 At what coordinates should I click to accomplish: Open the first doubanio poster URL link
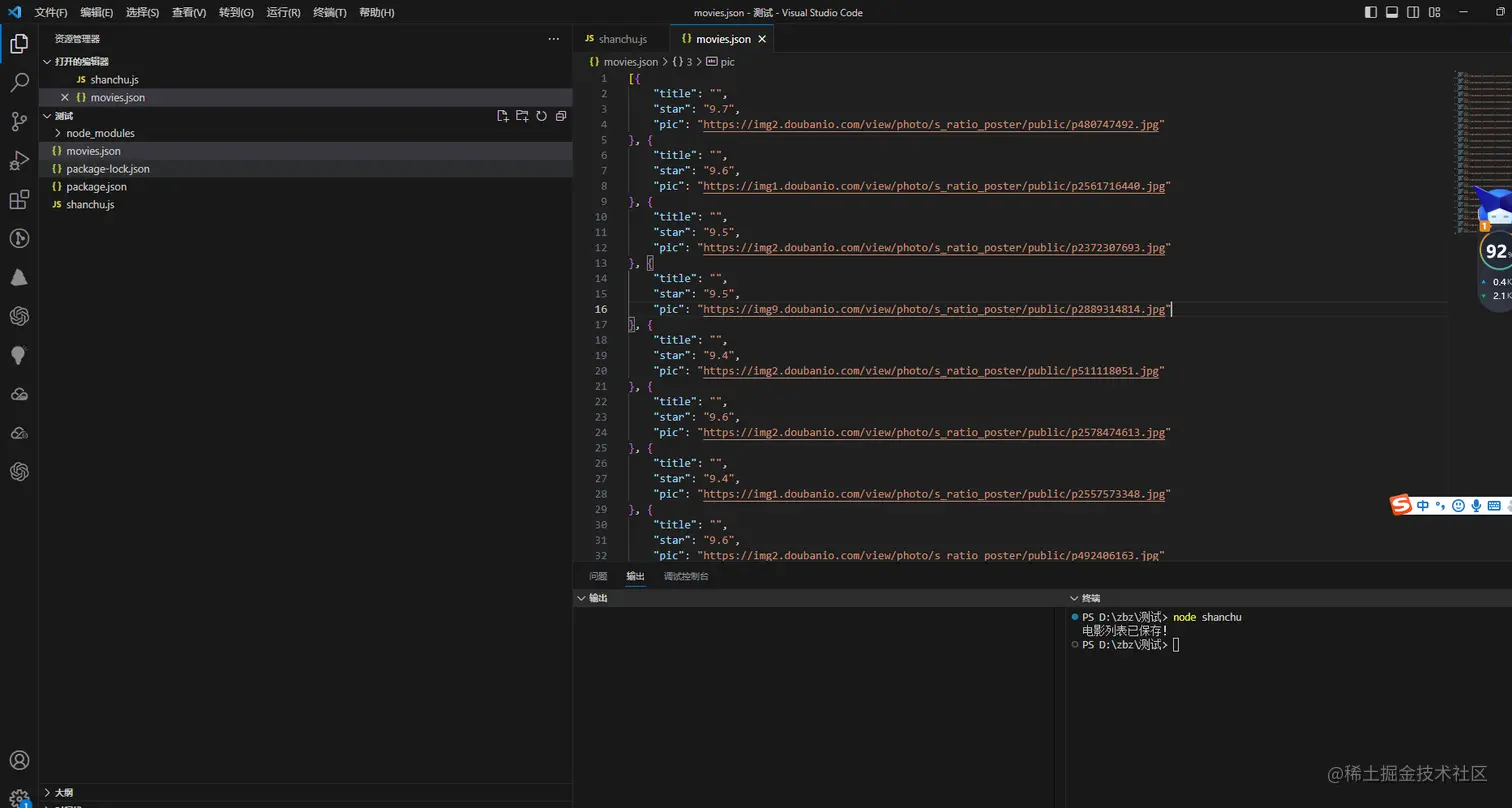(x=932, y=125)
